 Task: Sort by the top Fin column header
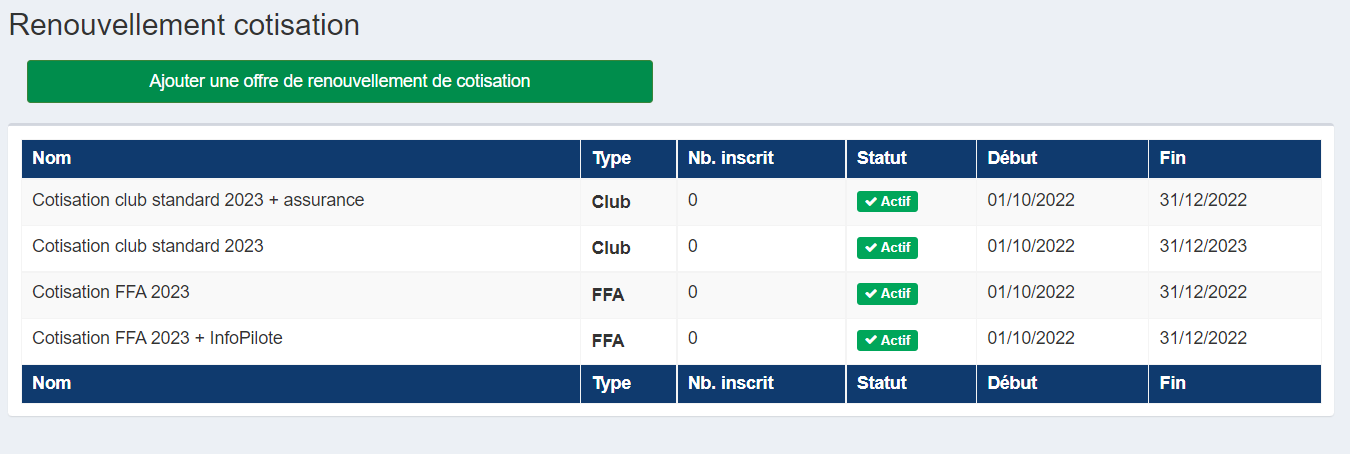[1172, 158]
